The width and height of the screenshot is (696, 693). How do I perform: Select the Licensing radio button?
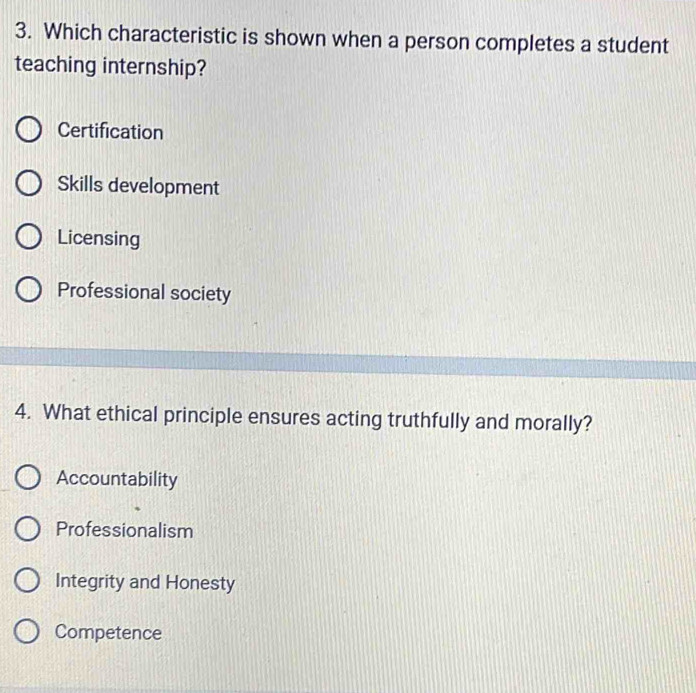28,237
